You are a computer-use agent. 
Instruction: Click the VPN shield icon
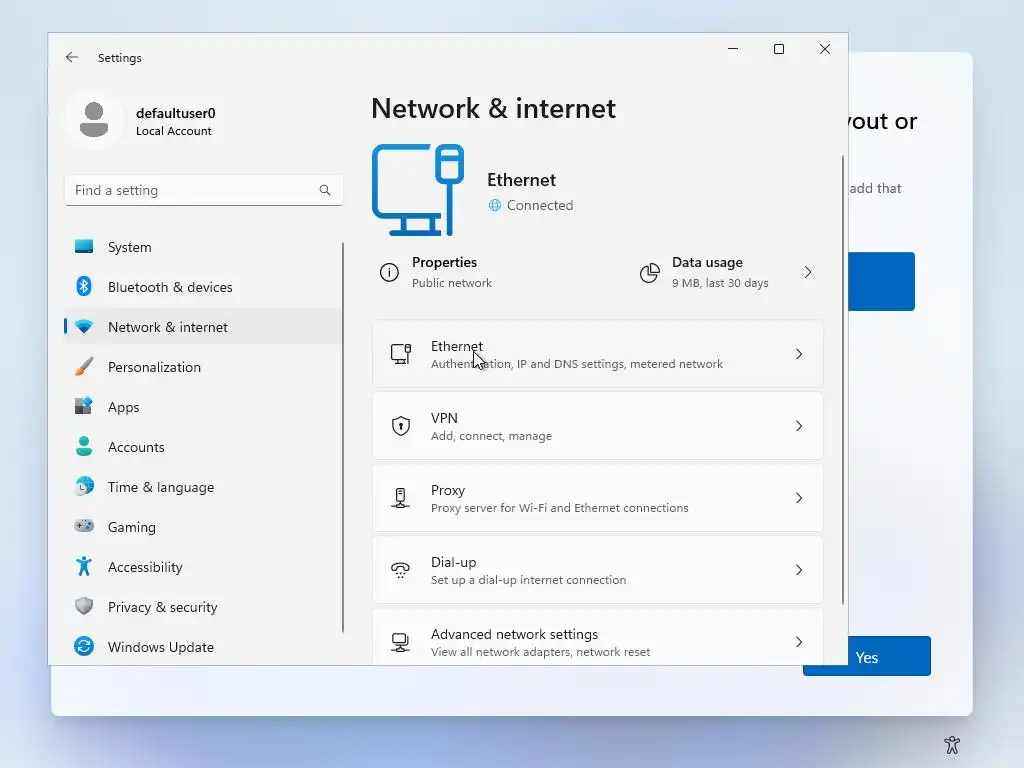pyautogui.click(x=401, y=426)
